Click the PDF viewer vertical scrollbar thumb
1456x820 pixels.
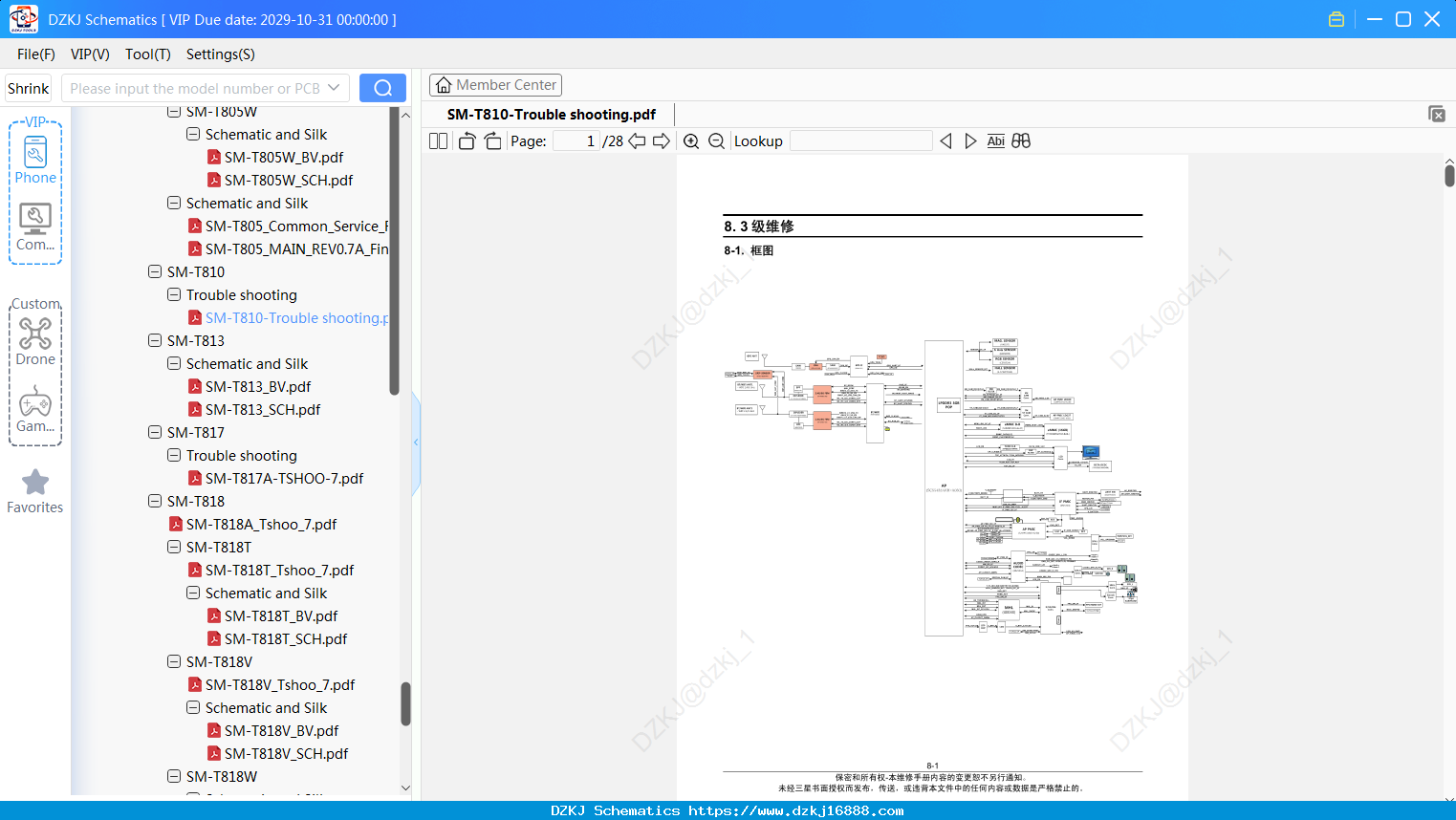click(1449, 176)
